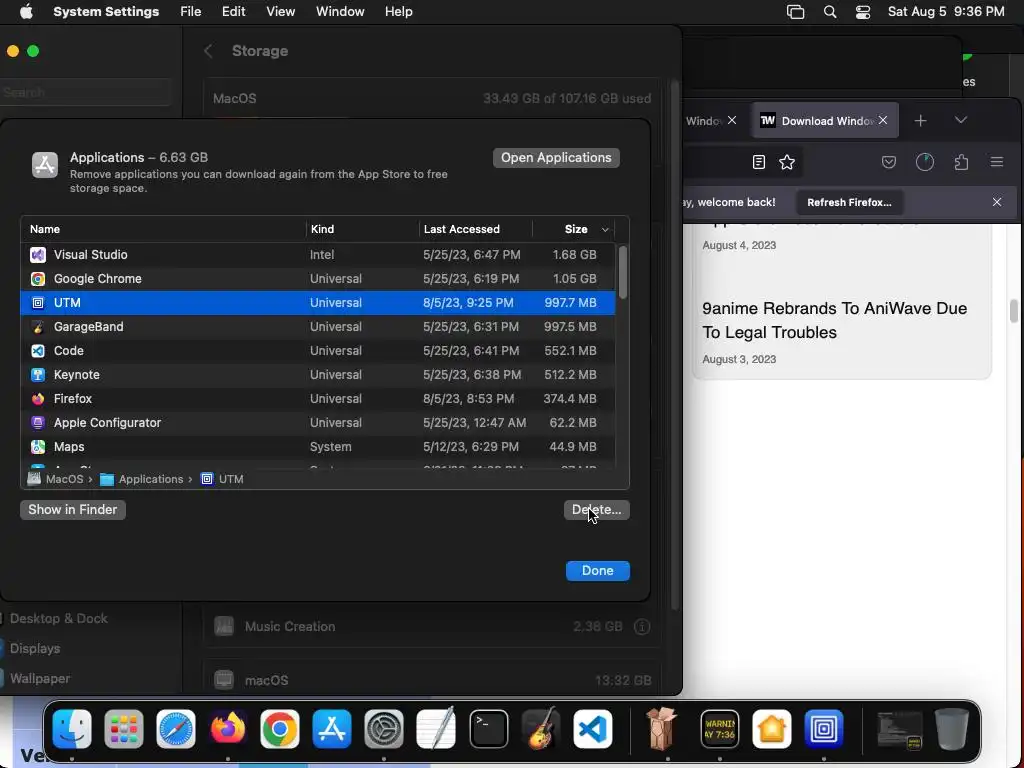Open the Trash in the Dock
1024x768 pixels.
952,728
